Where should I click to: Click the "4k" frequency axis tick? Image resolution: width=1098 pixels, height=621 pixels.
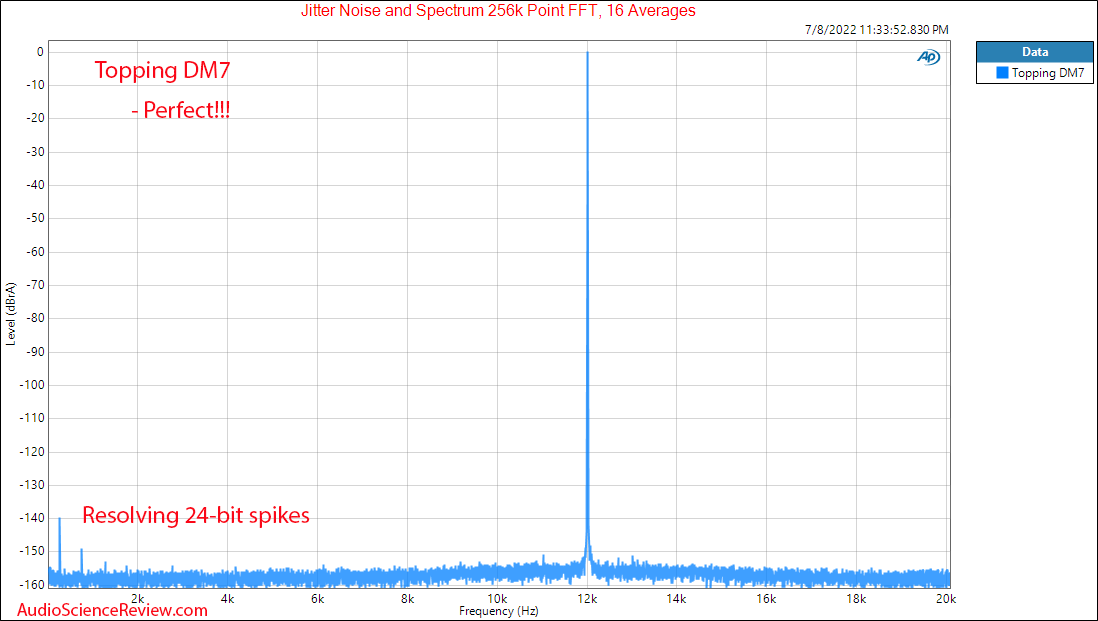pos(228,599)
